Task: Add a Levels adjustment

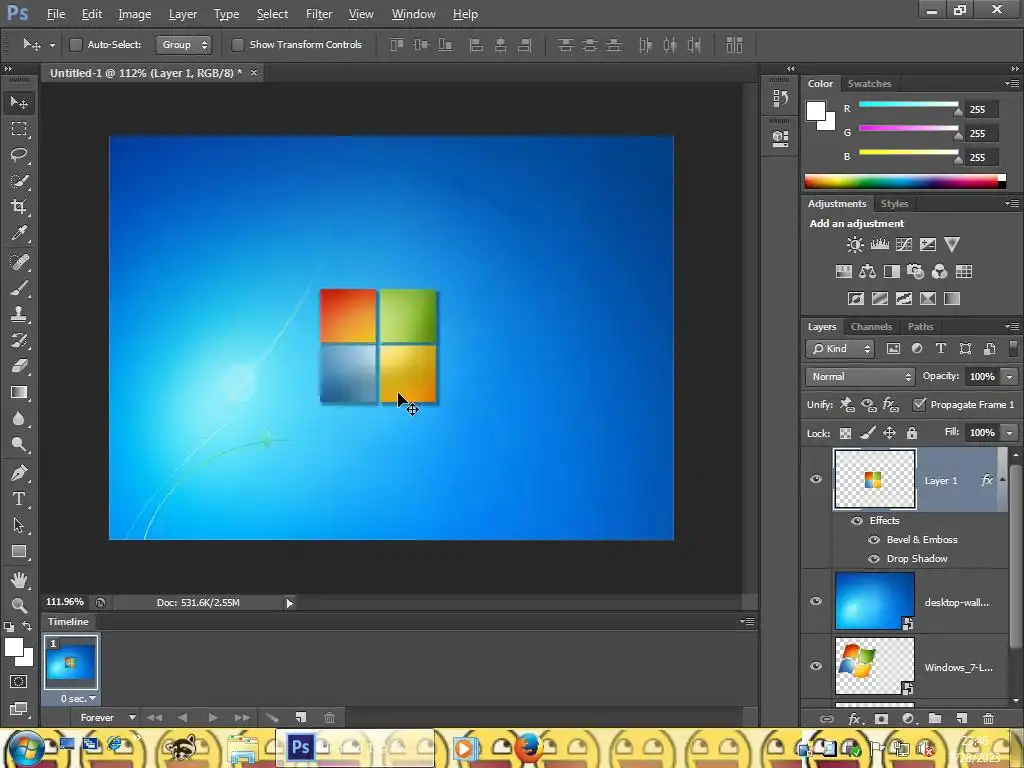Action: 880,245
